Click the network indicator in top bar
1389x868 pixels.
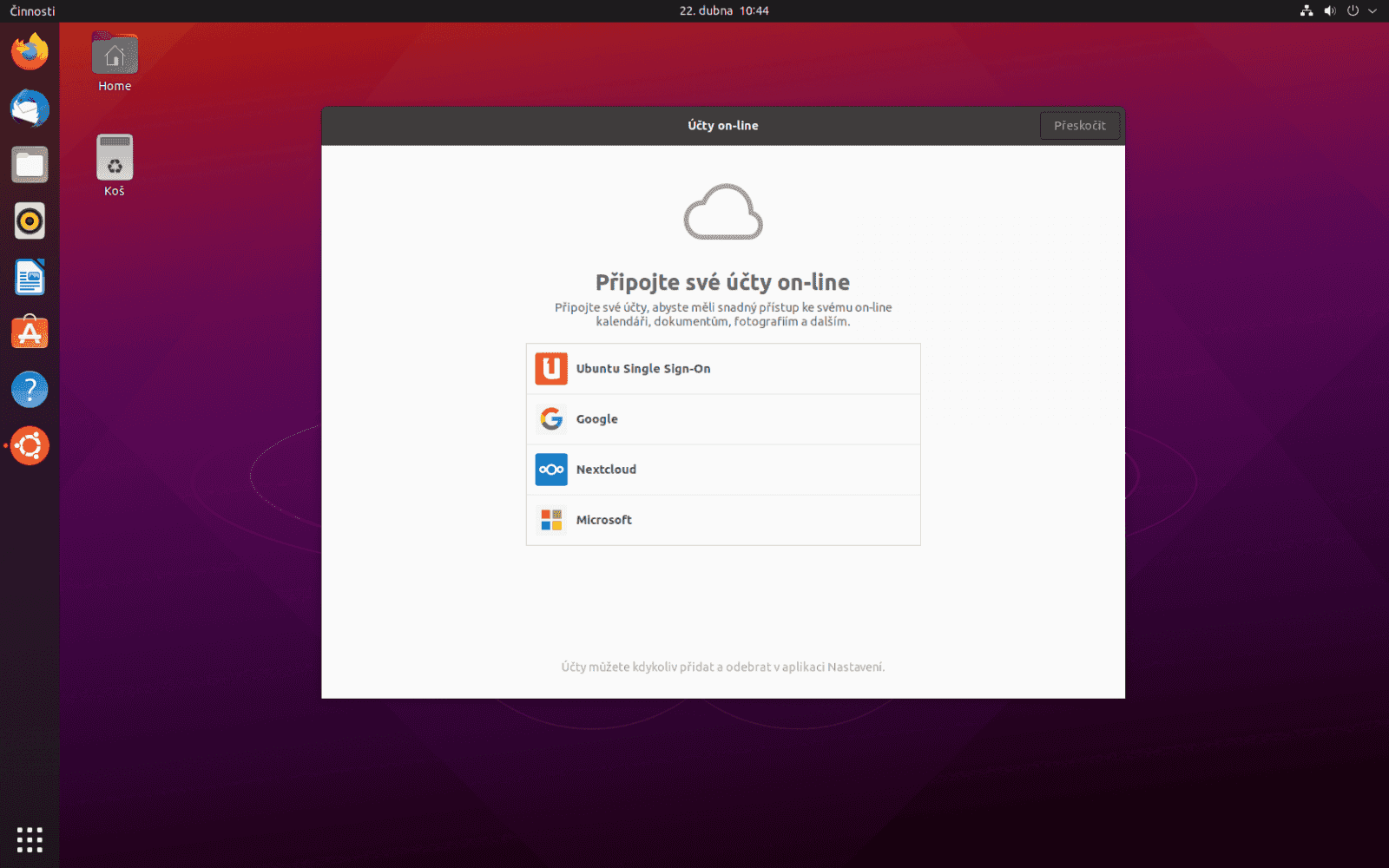[1306, 10]
